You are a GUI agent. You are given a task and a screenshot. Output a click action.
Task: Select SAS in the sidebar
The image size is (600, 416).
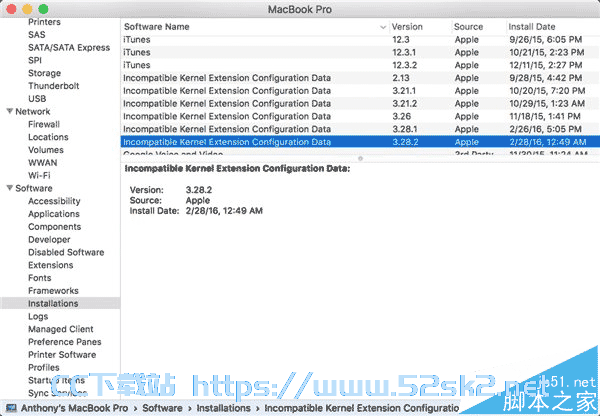click(x=37, y=34)
